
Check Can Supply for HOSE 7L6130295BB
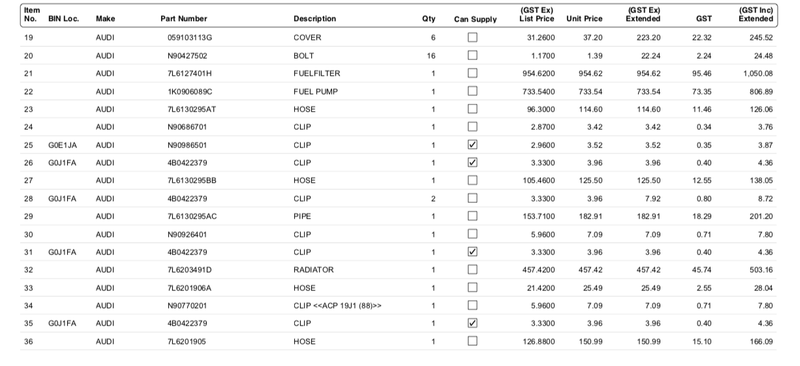click(472, 180)
